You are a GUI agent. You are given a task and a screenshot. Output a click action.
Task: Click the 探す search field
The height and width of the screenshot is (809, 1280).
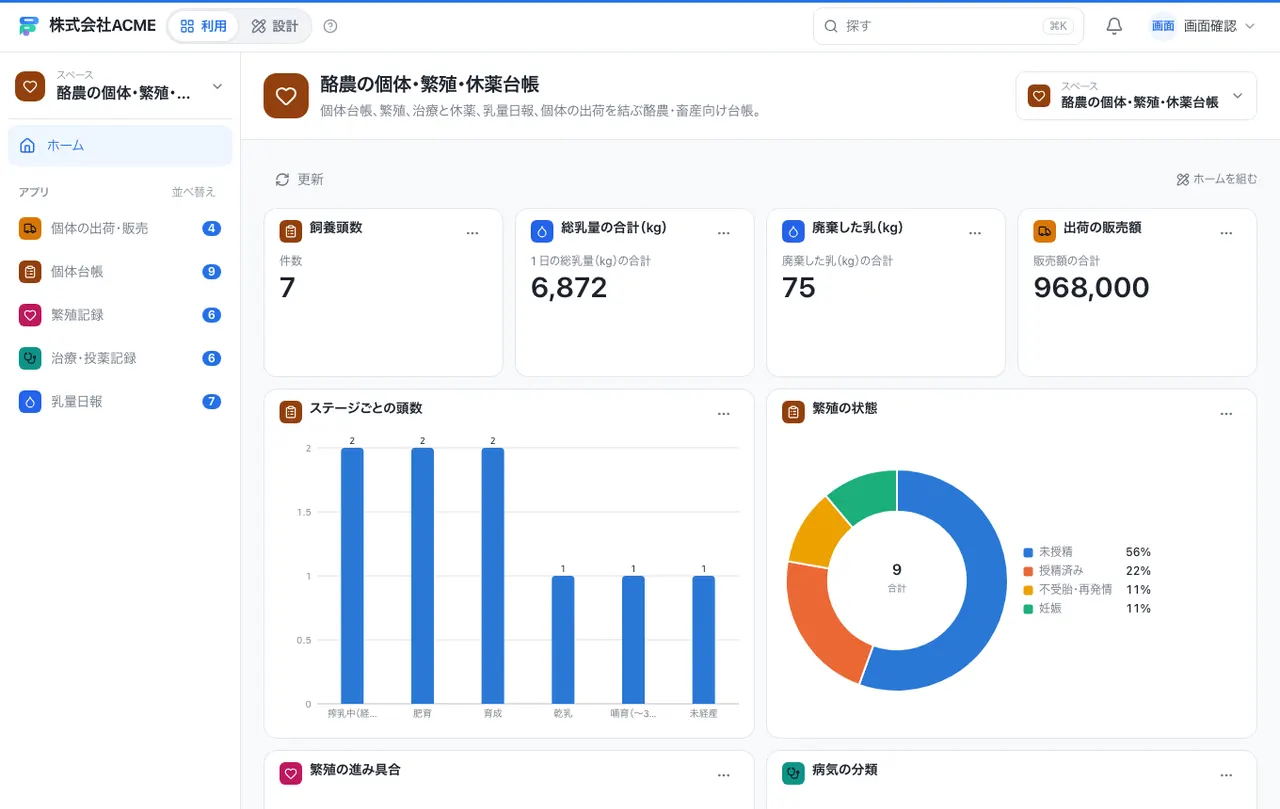pyautogui.click(x=948, y=26)
